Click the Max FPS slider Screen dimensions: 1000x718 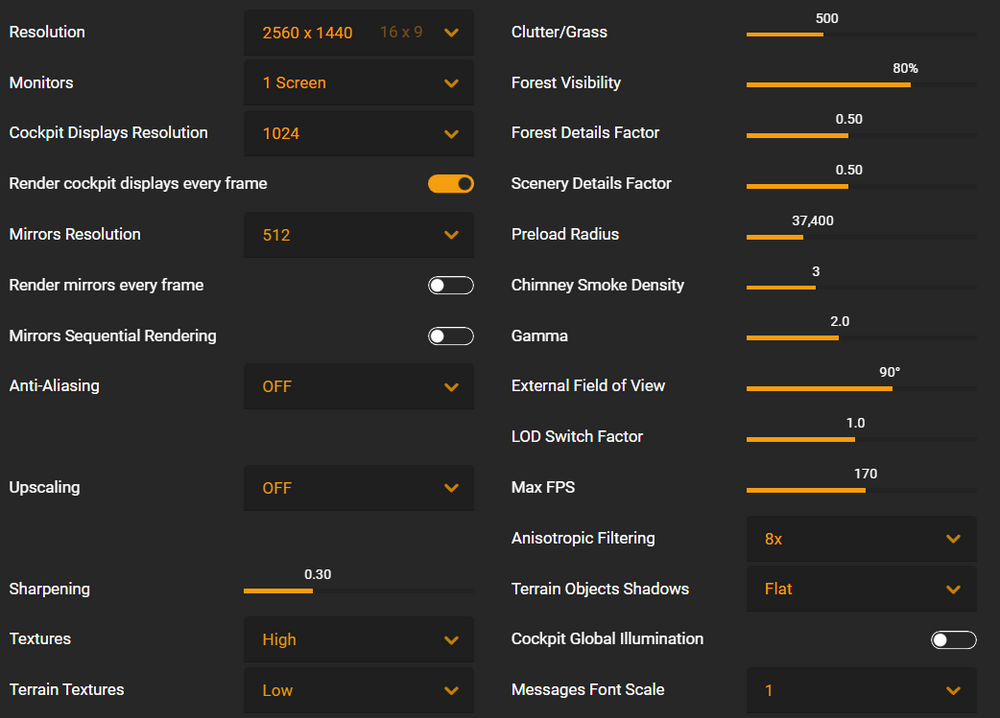(x=865, y=490)
